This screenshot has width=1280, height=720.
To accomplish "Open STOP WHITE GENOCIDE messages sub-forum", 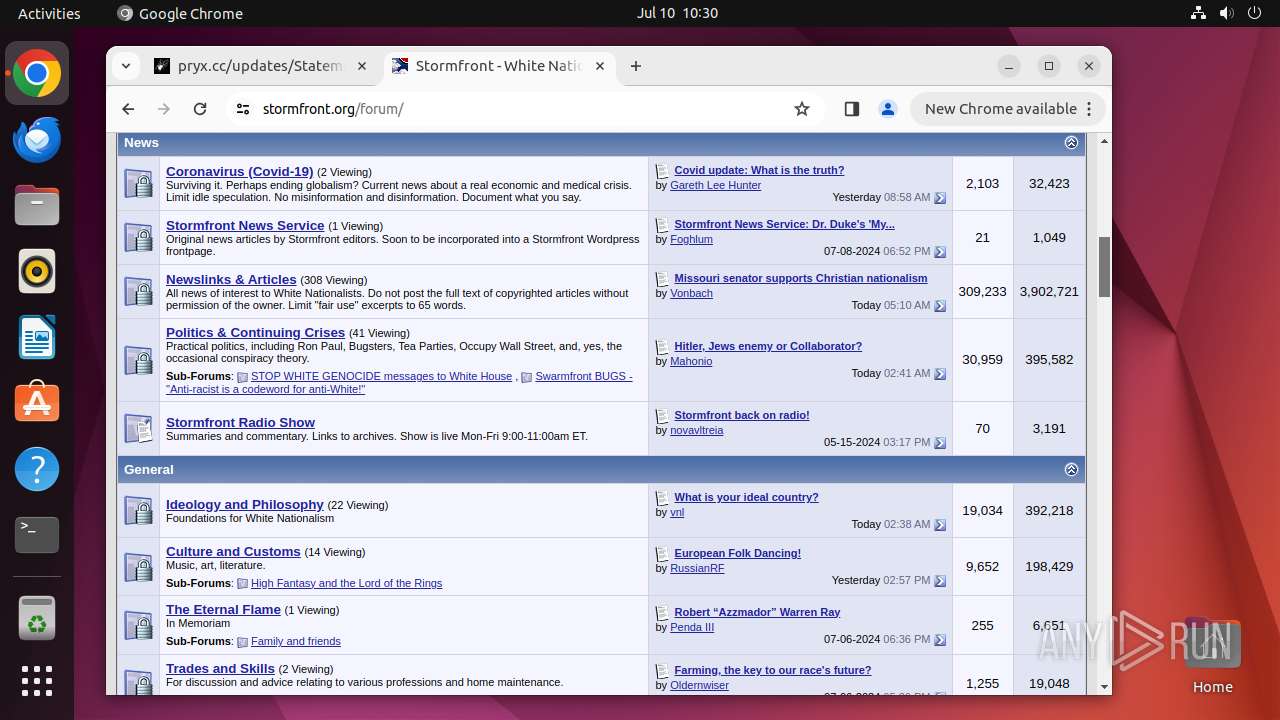I will (x=381, y=376).
